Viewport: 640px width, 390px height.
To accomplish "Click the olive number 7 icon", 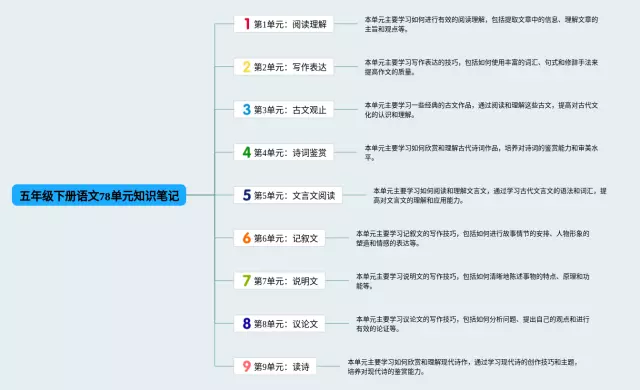I will [247, 281].
